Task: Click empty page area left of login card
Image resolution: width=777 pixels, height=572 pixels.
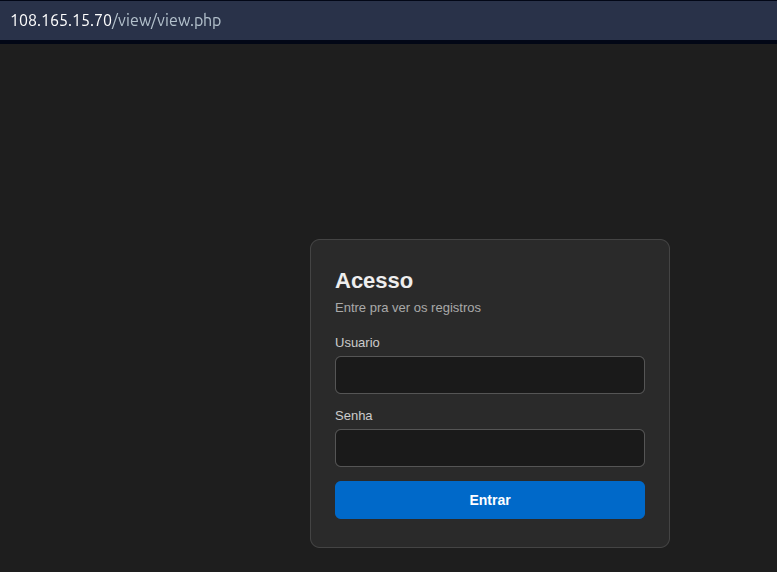Action: point(155,392)
